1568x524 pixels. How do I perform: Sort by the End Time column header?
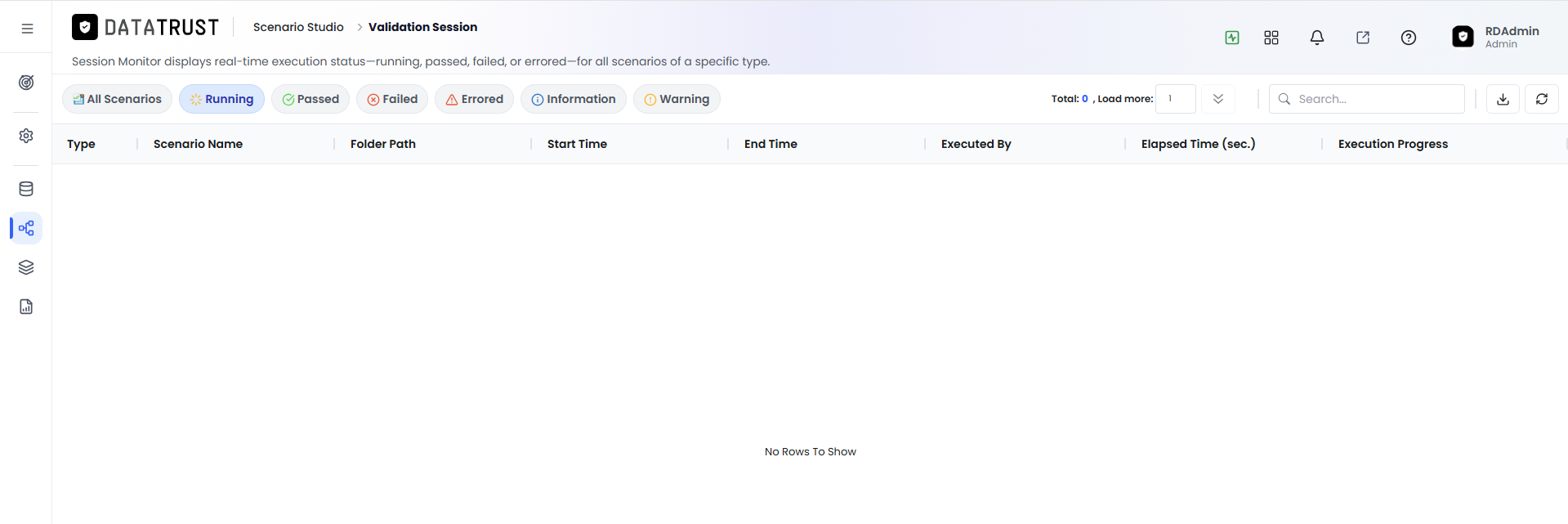pos(771,144)
